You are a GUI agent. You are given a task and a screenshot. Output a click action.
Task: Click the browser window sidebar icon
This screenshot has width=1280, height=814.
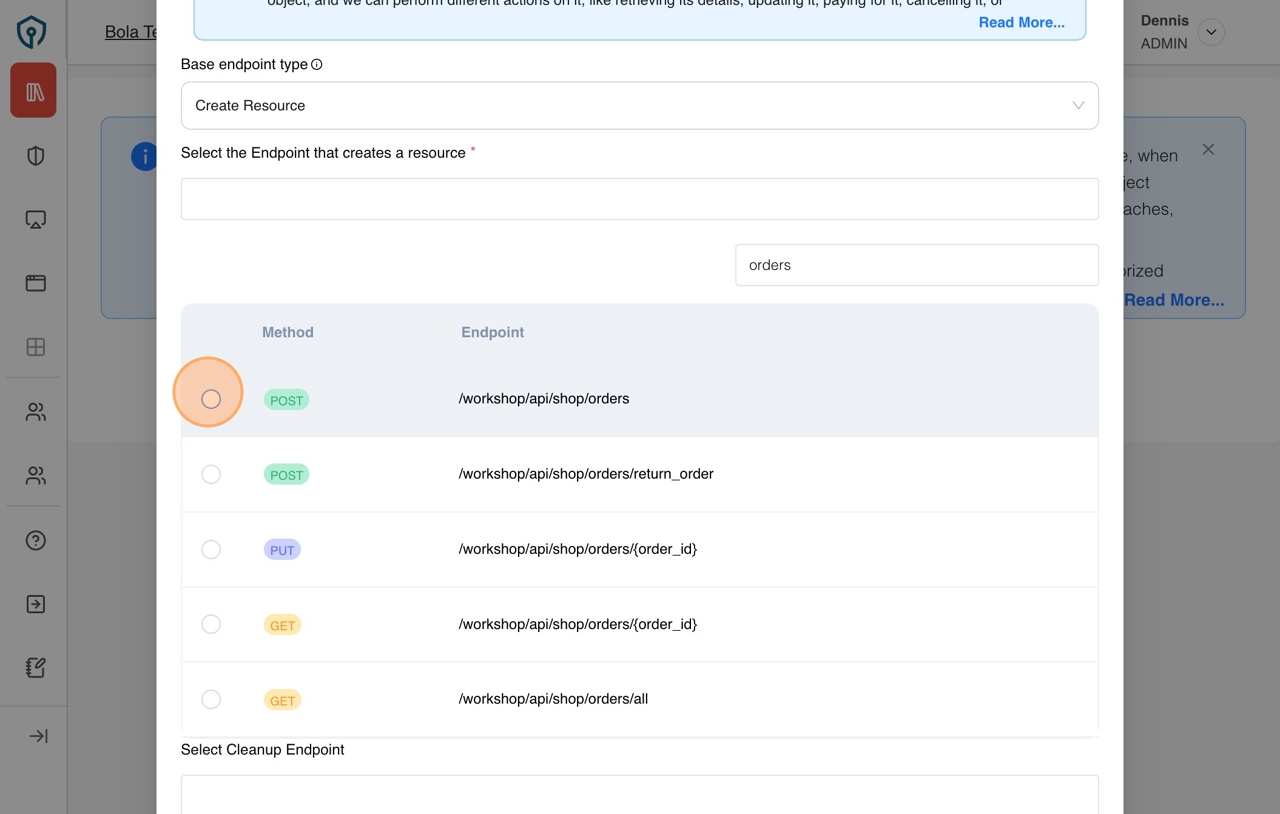point(34,283)
